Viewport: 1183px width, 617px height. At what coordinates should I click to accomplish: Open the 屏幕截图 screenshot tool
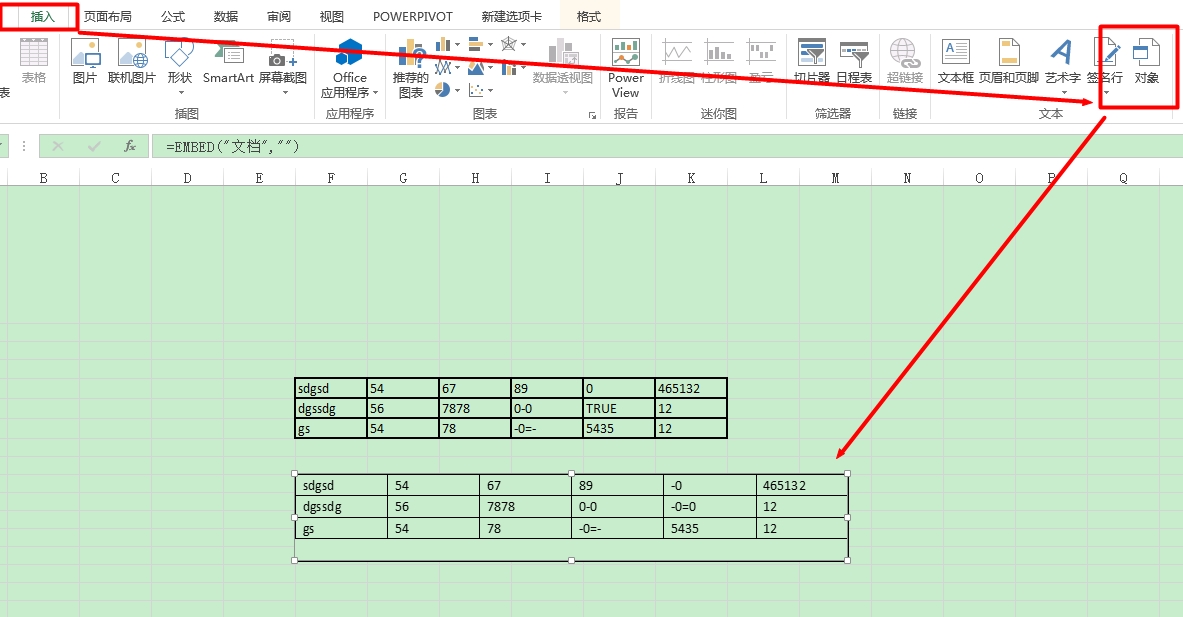pos(283,66)
